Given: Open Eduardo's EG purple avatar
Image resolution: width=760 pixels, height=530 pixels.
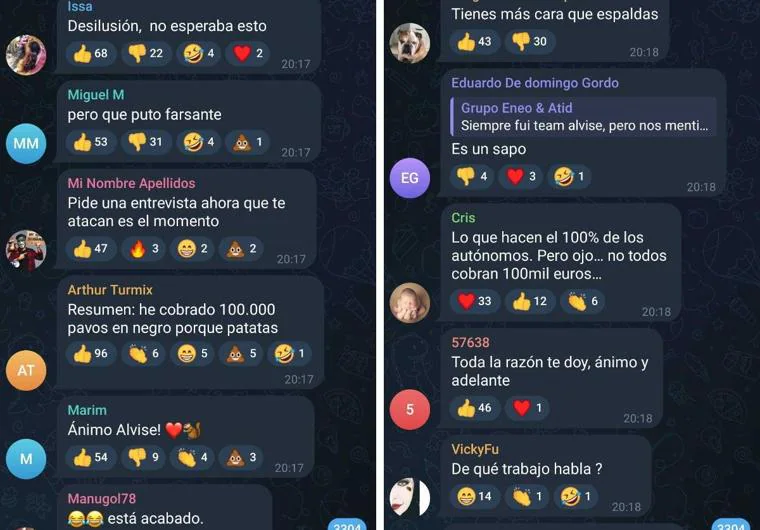Looking at the screenshot, I should (410, 178).
